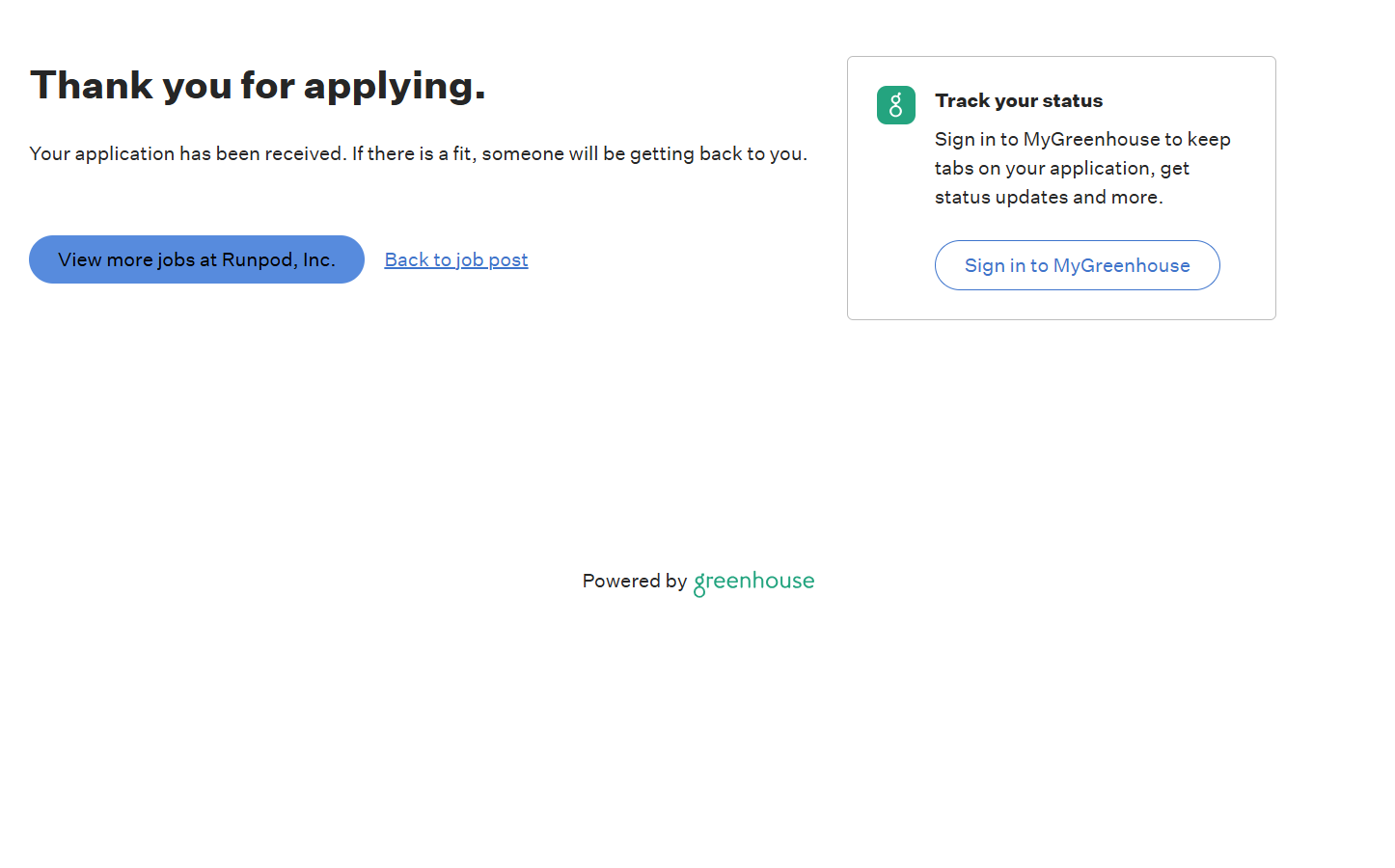Viewport: 1395px width, 868px height.
Task: Click the green 'g' glyph in footer logo
Action: pos(699,583)
